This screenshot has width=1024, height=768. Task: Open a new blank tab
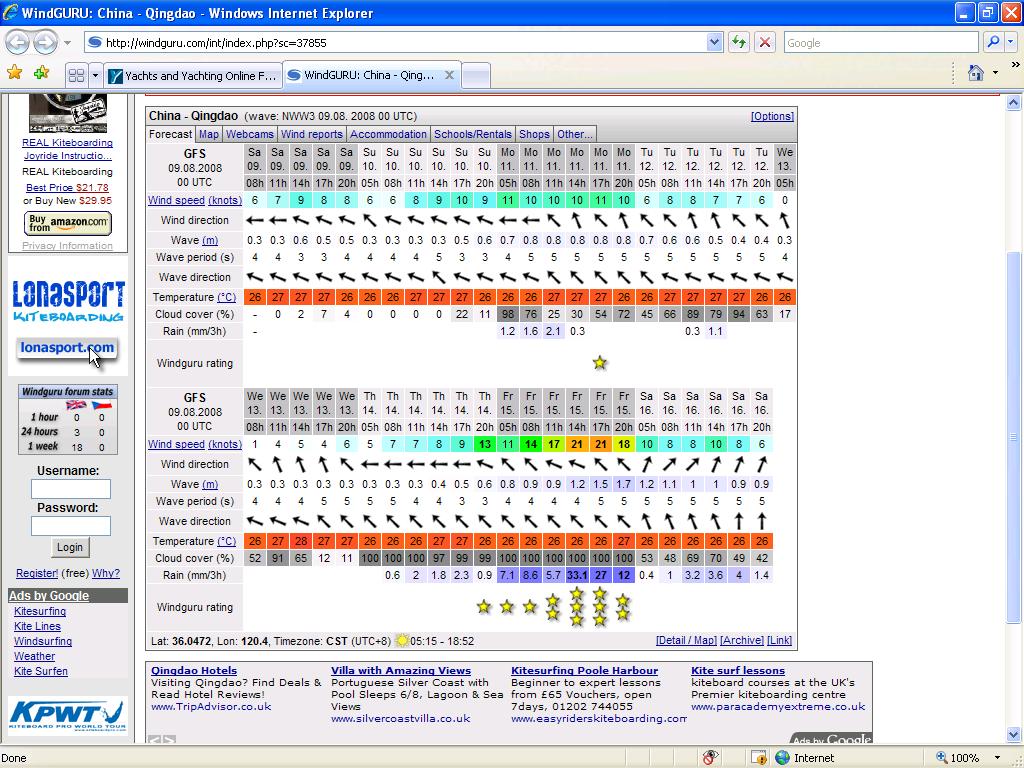click(x=476, y=76)
